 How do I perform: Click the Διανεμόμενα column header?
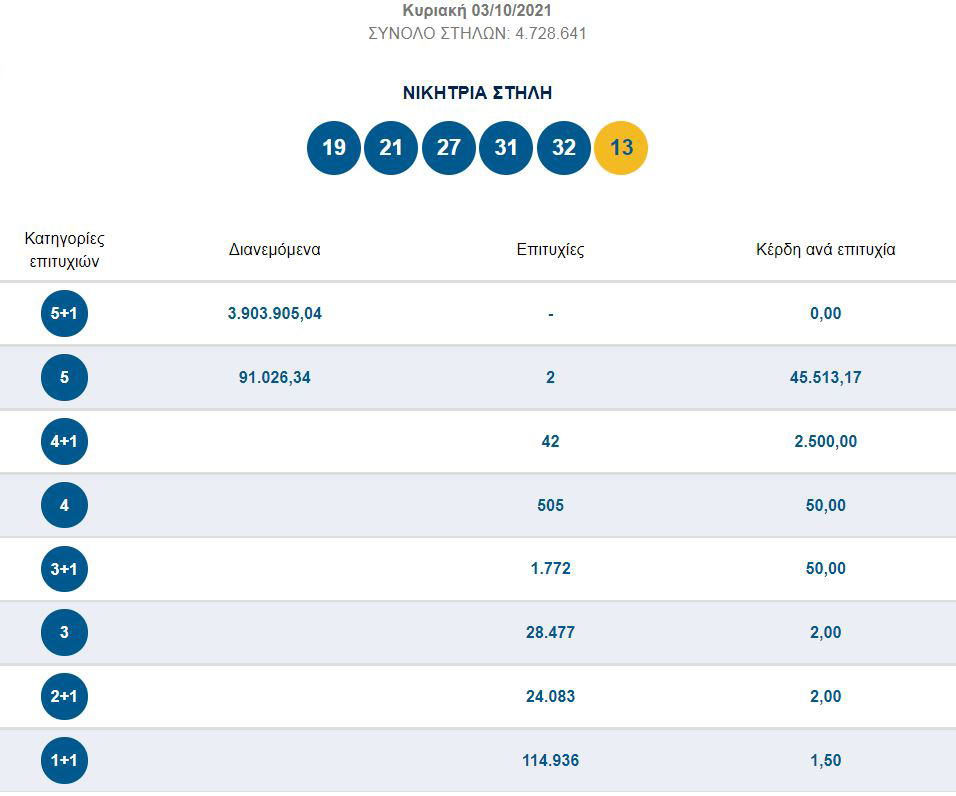pyautogui.click(x=274, y=249)
